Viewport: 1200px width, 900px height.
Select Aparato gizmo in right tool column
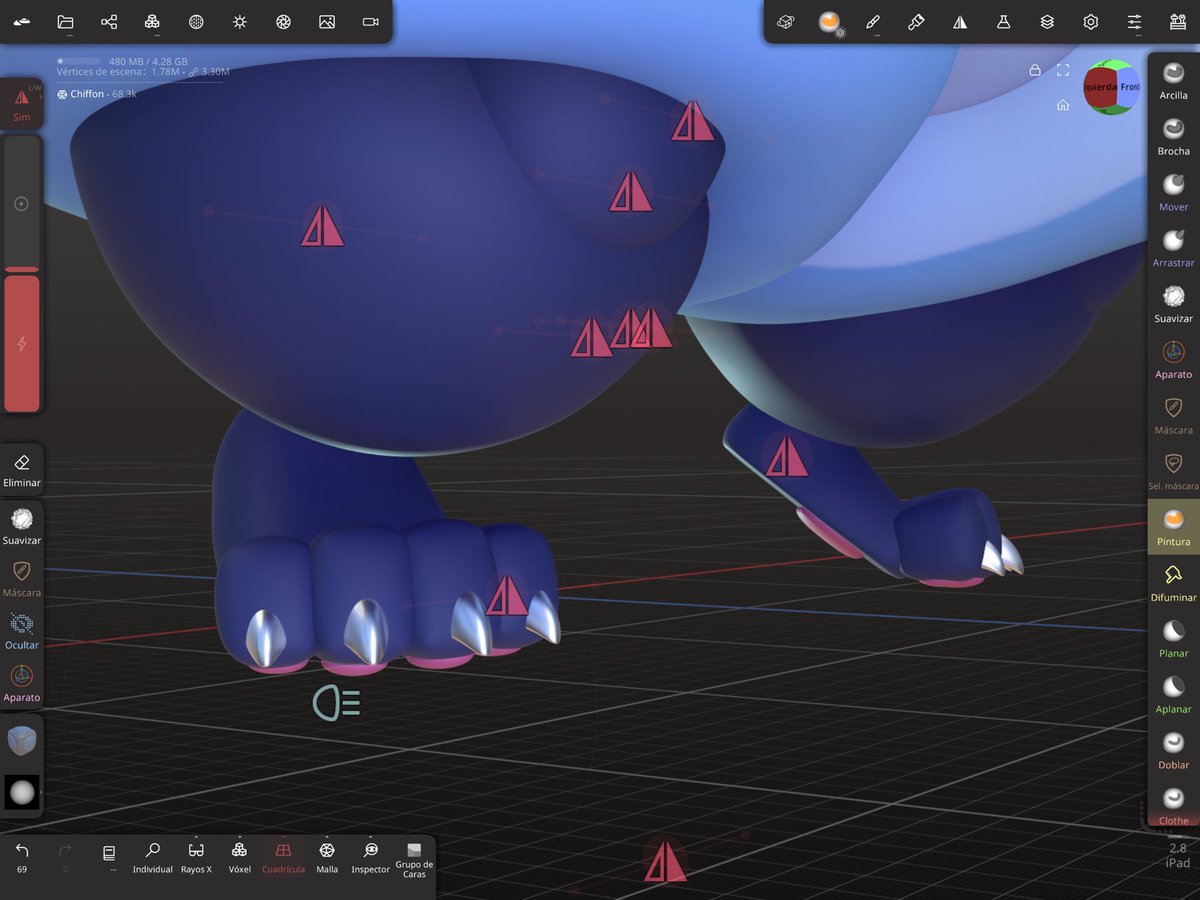pos(1174,359)
